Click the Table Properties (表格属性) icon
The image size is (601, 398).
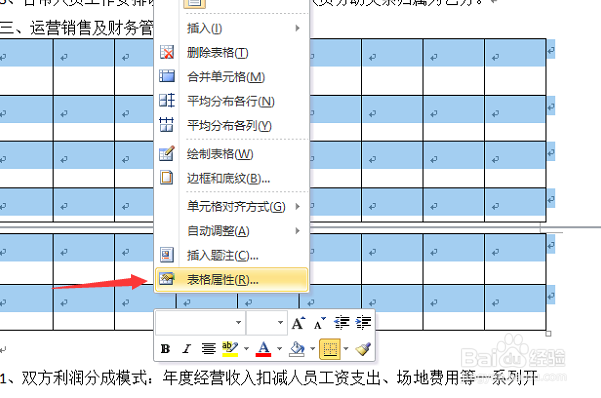tap(167, 279)
